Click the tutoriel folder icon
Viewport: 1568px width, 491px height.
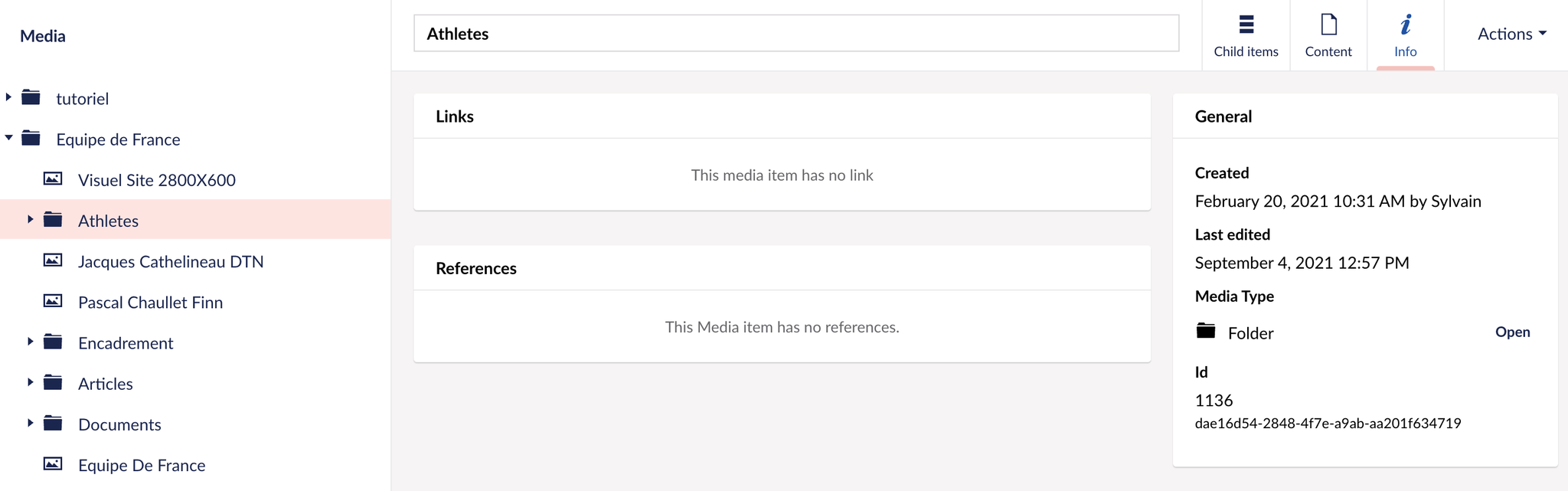coord(31,97)
